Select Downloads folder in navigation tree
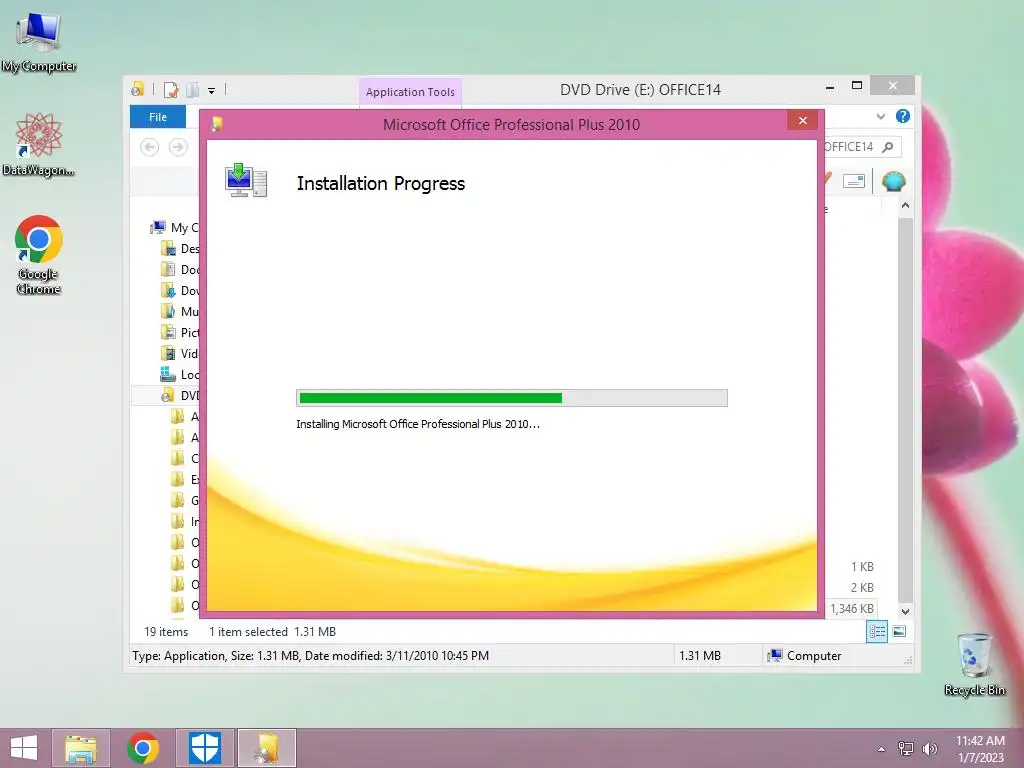 click(180, 291)
